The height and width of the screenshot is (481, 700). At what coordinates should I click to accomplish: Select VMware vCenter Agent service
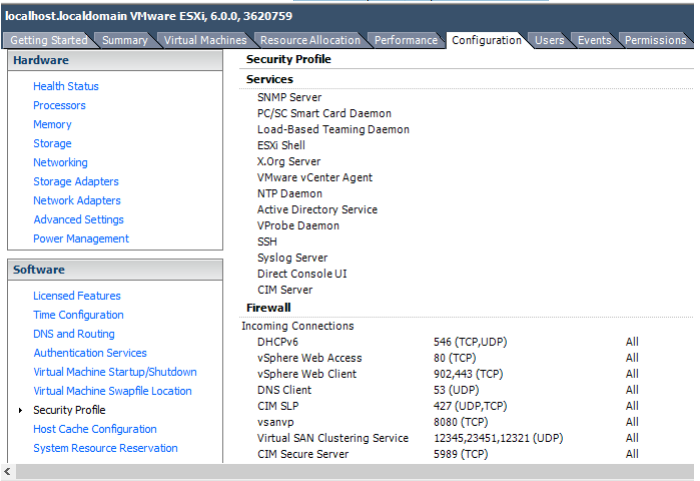(x=315, y=178)
